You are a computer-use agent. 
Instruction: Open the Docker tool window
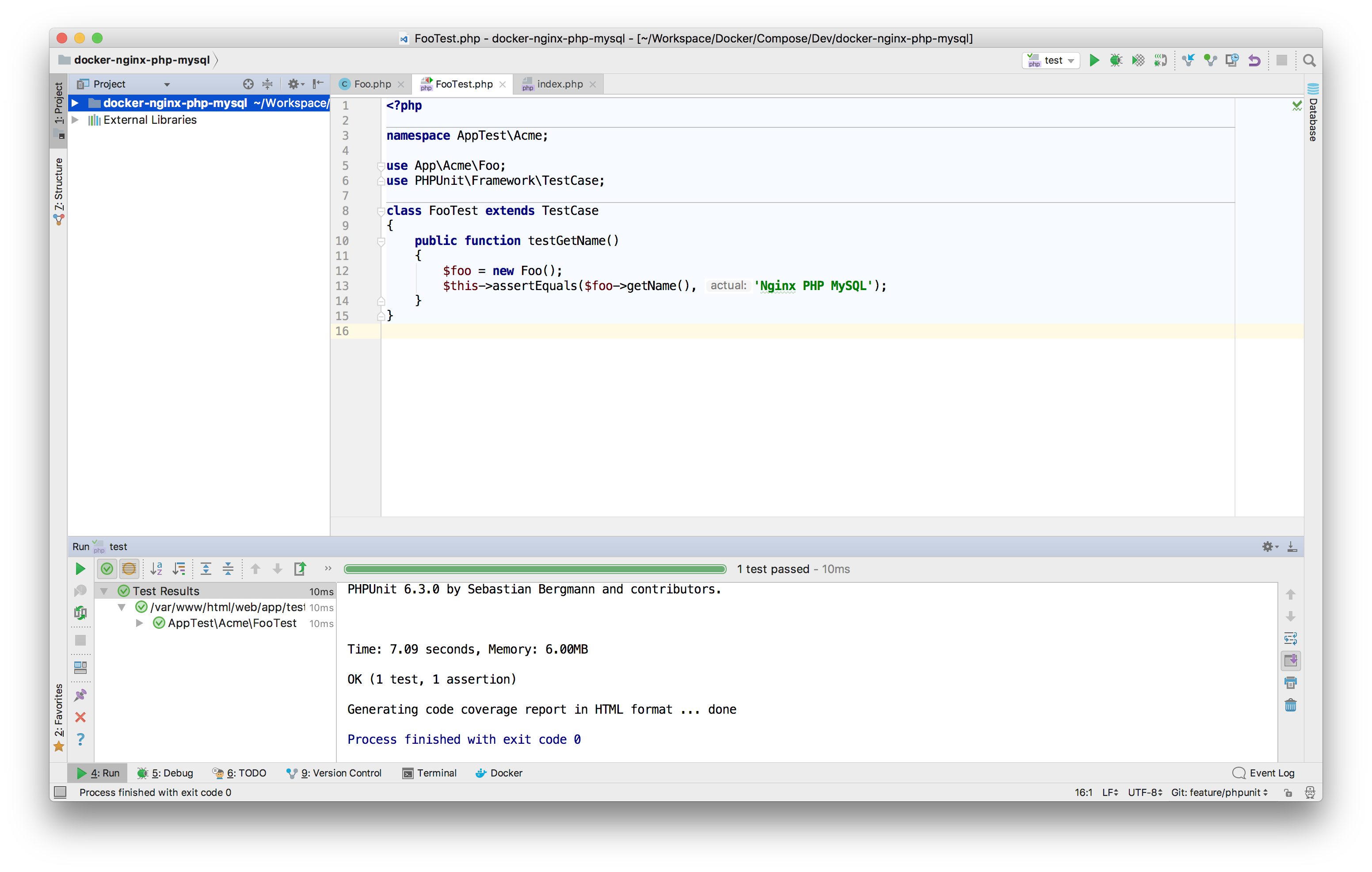coord(505,773)
